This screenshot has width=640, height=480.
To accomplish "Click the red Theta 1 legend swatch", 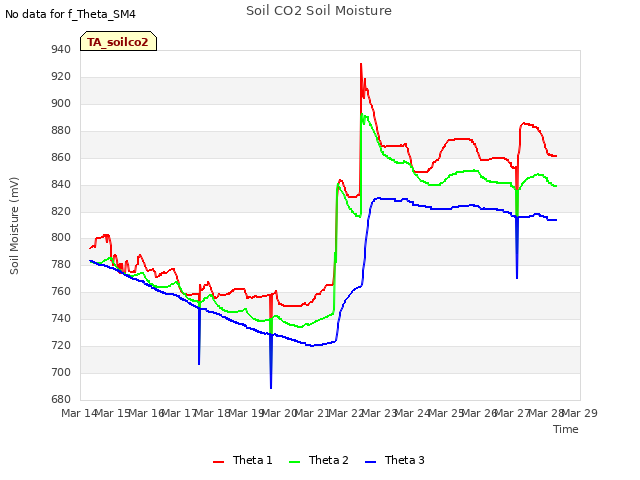I will click(218, 462).
